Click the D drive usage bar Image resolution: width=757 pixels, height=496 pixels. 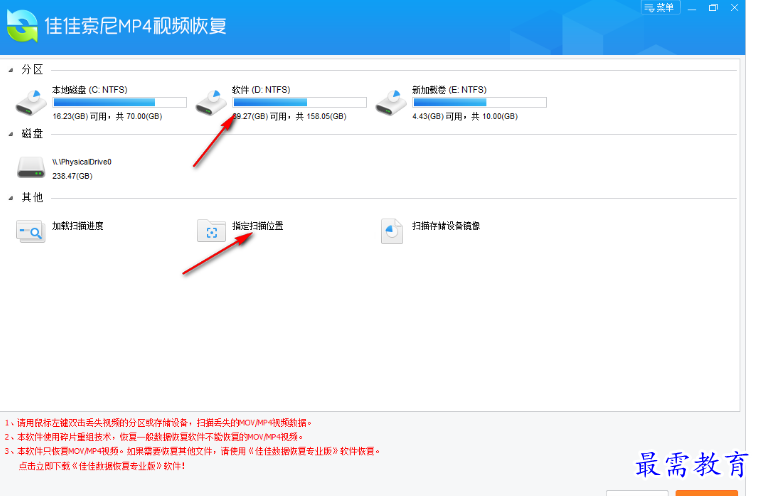[x=299, y=102]
